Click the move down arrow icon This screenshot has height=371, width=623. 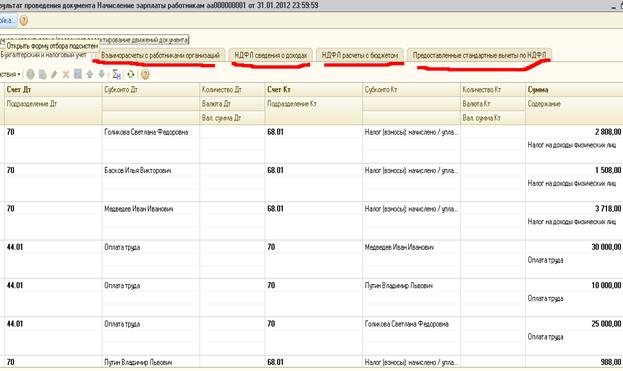(x=102, y=74)
